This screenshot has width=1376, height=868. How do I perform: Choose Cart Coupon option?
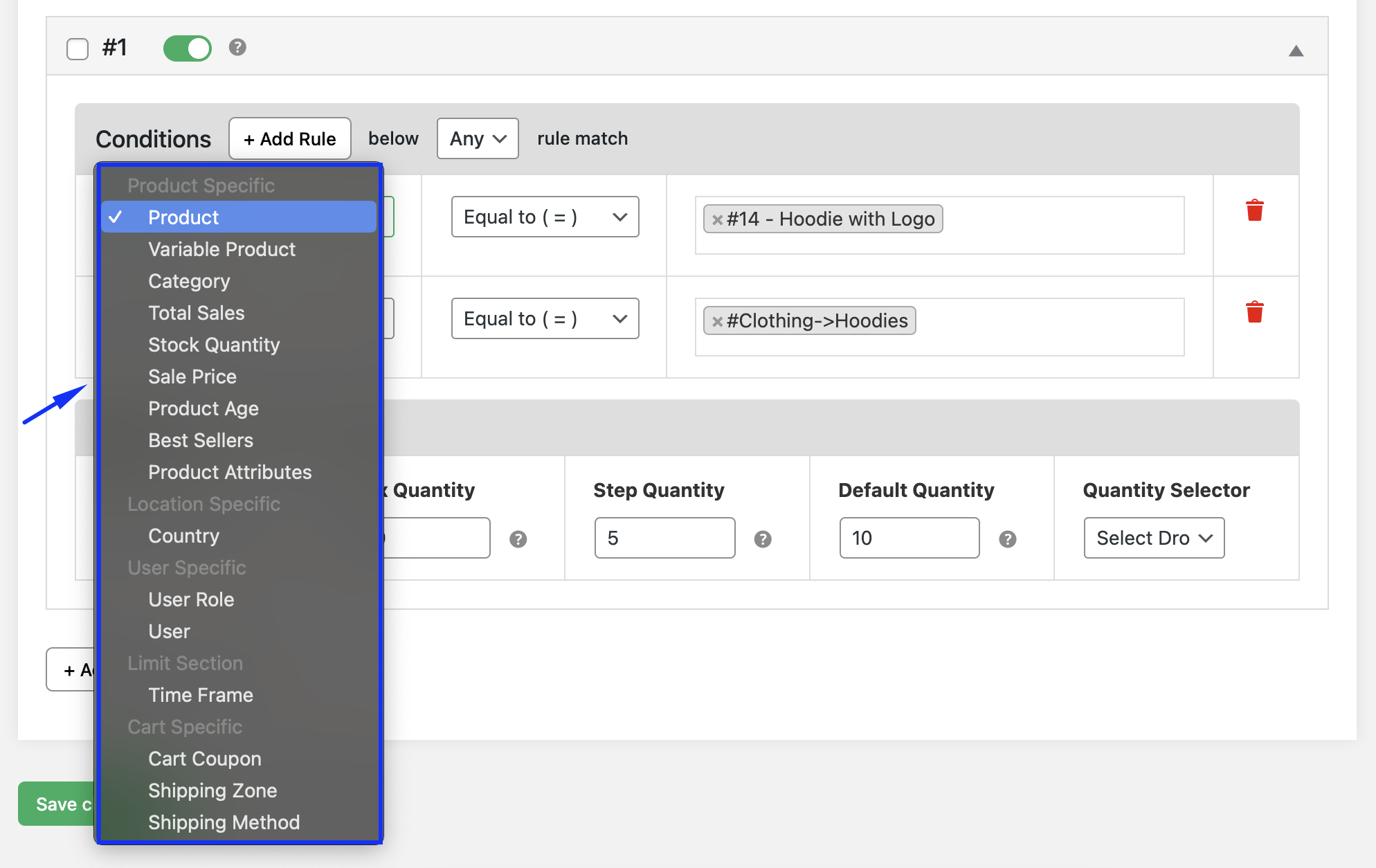(x=239, y=759)
